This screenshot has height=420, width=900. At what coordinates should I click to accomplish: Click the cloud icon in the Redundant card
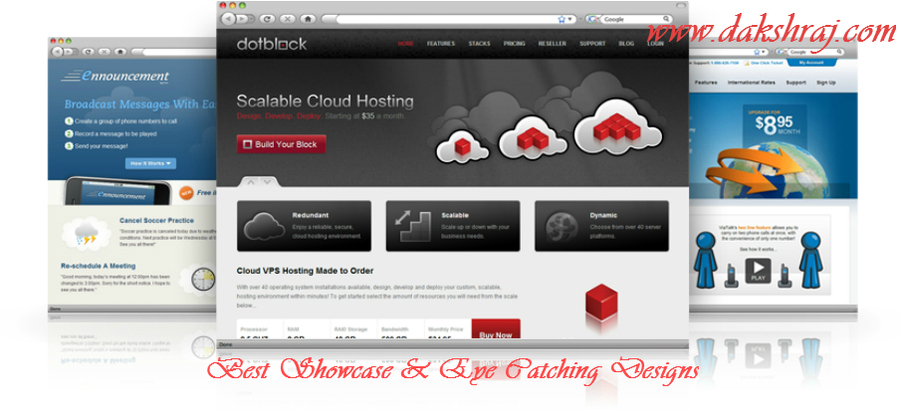[264, 226]
